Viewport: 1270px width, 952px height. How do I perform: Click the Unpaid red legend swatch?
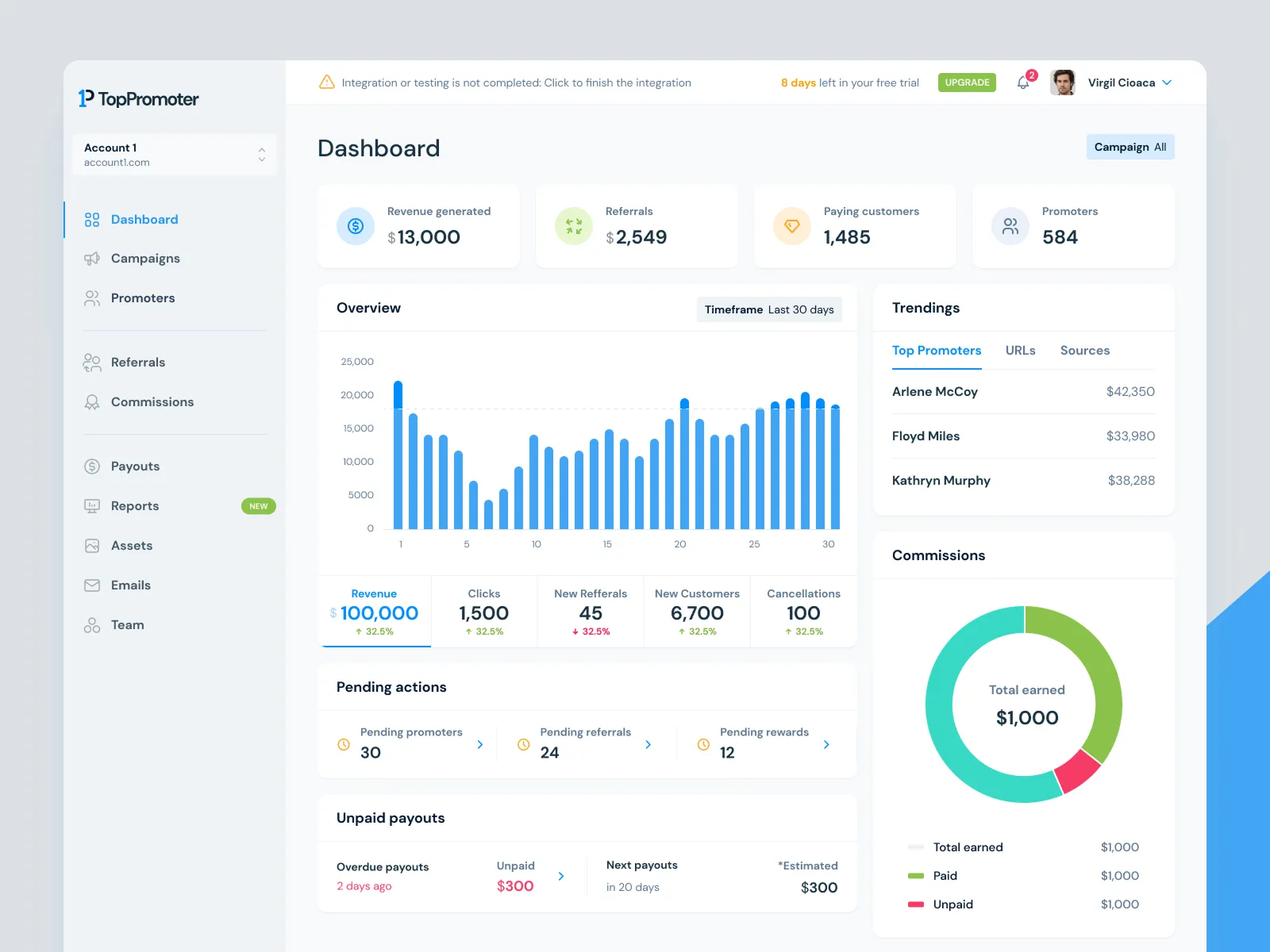click(x=916, y=904)
